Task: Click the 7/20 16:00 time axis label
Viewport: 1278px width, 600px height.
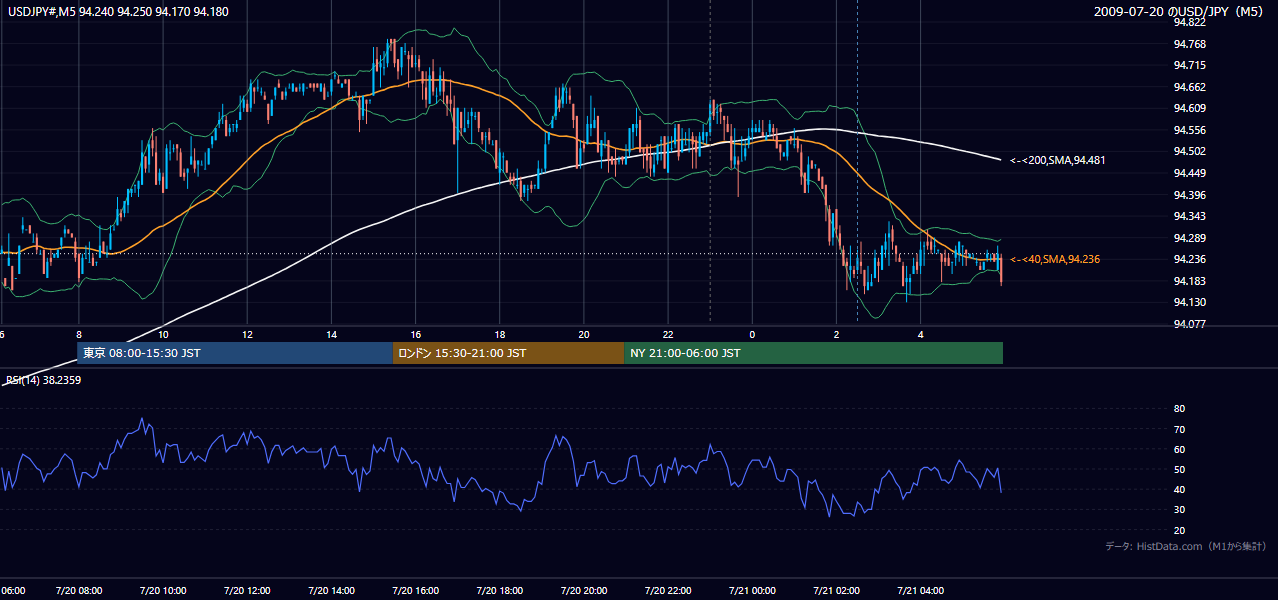Action: [416, 591]
